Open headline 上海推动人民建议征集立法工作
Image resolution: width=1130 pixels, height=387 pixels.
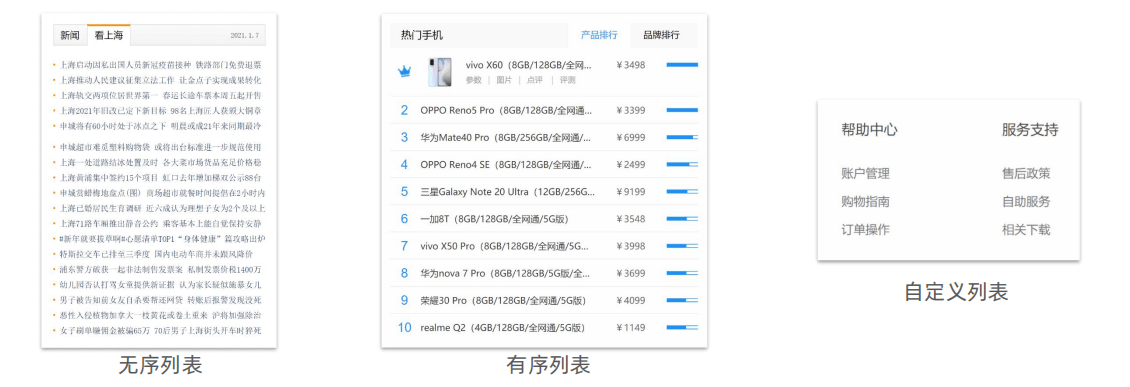117,80
